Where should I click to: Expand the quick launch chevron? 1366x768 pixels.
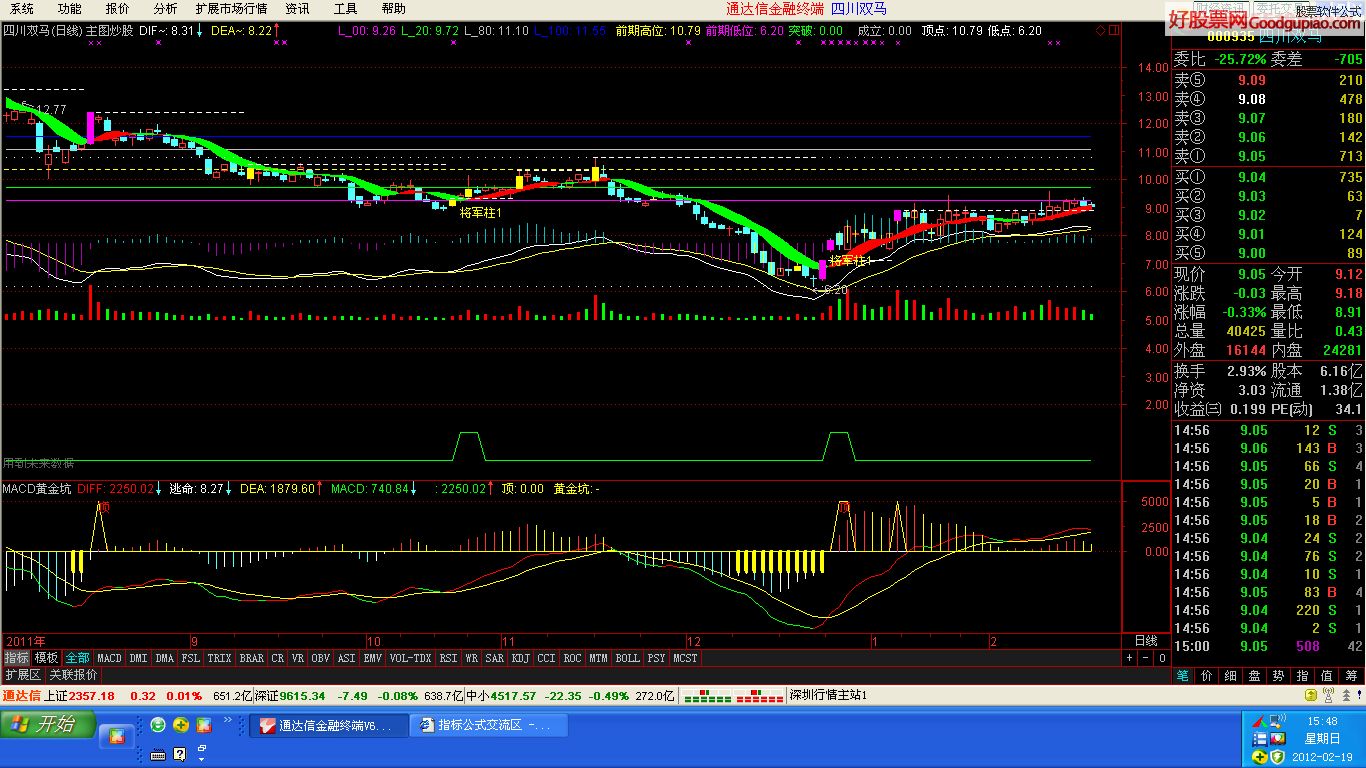(x=228, y=719)
